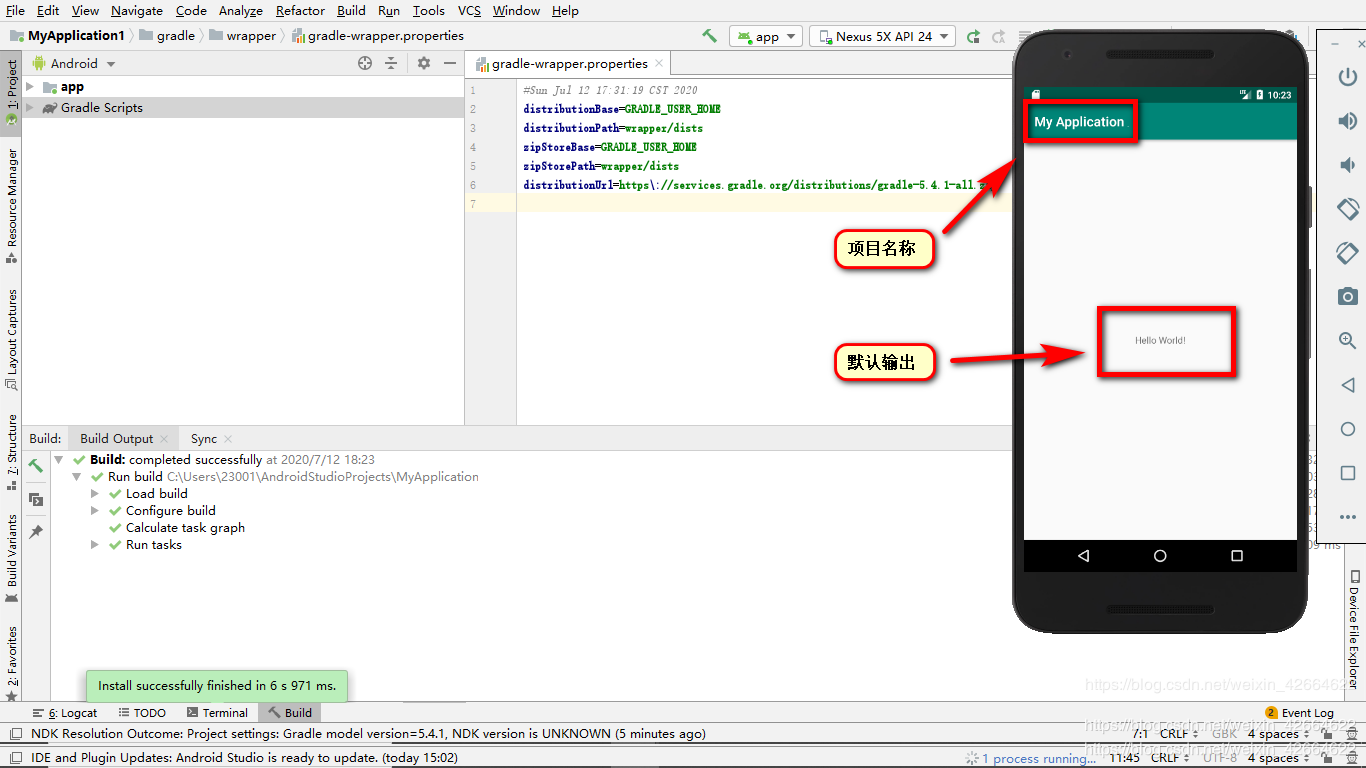The width and height of the screenshot is (1366, 768).
Task: Open the Android project view dropdown
Action: (x=75, y=63)
